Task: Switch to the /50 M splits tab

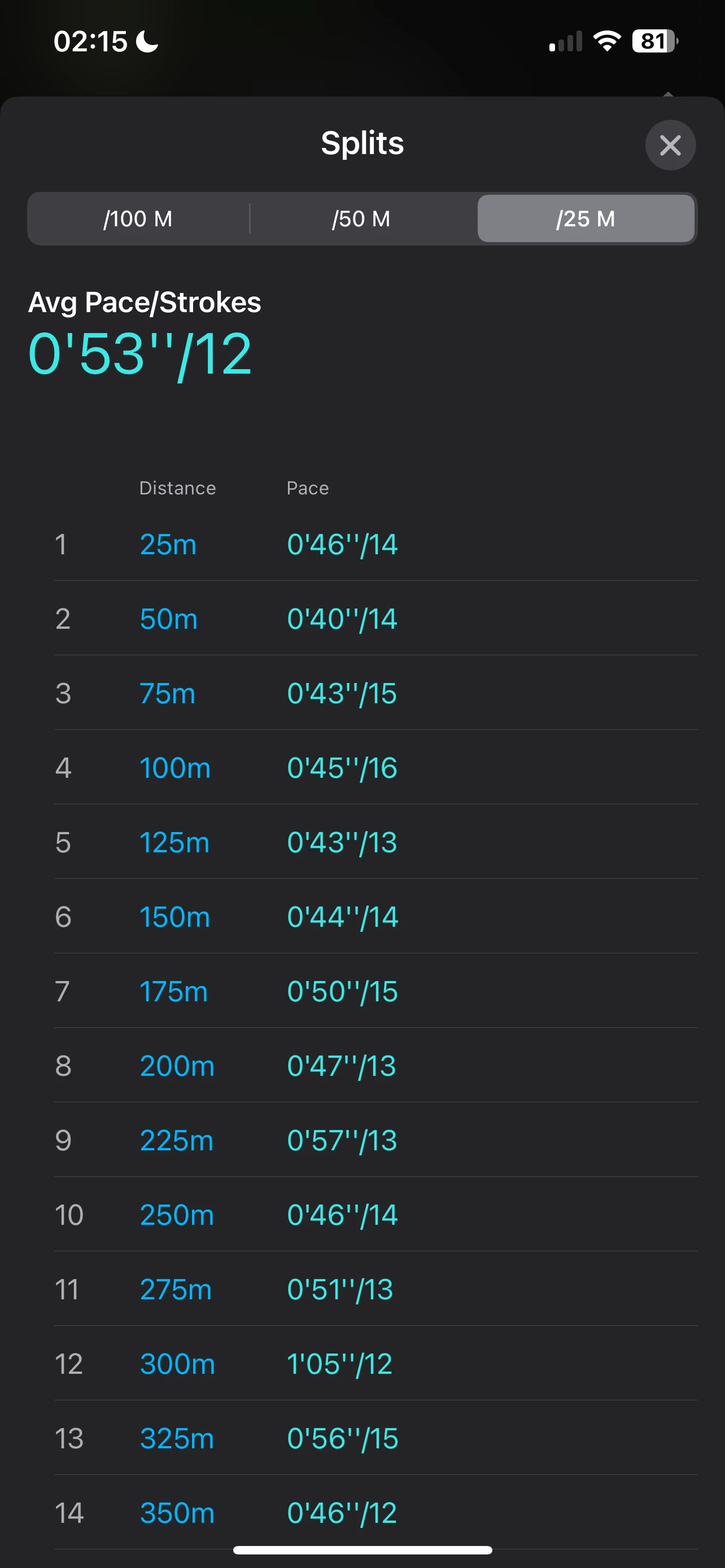Action: (x=361, y=218)
